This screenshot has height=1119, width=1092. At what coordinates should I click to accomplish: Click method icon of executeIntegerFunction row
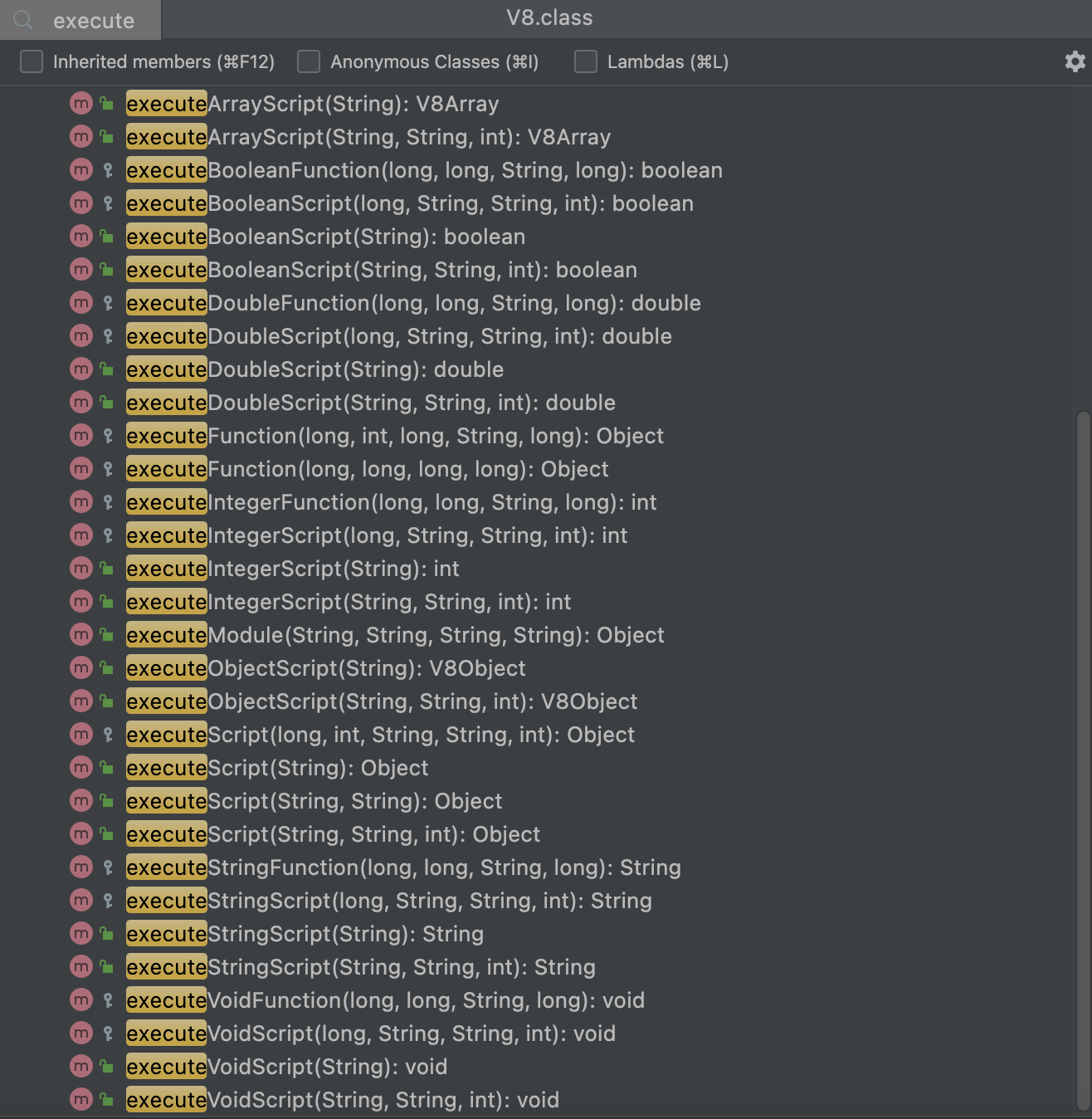click(81, 502)
